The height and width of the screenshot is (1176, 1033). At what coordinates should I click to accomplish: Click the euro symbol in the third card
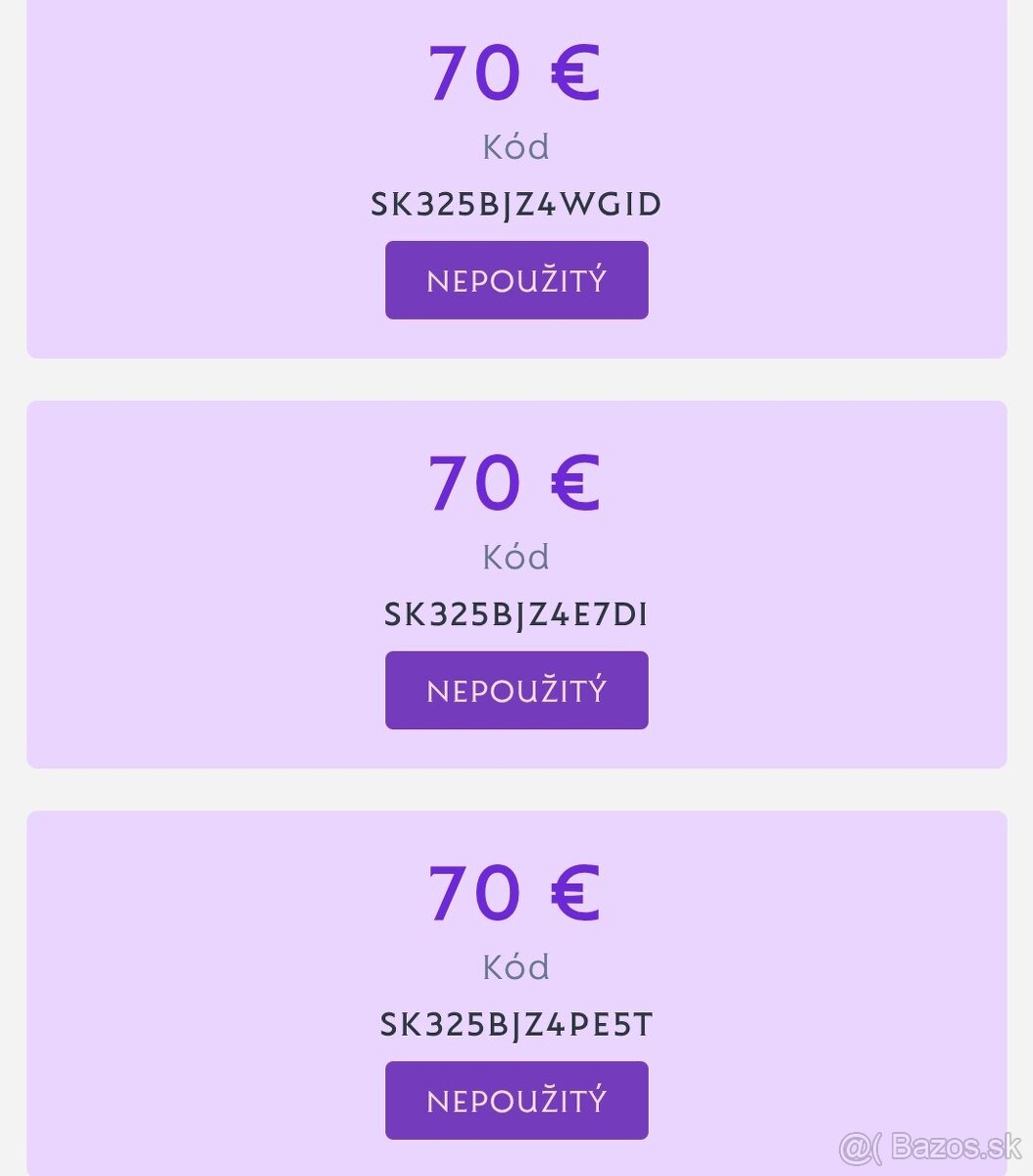(574, 893)
